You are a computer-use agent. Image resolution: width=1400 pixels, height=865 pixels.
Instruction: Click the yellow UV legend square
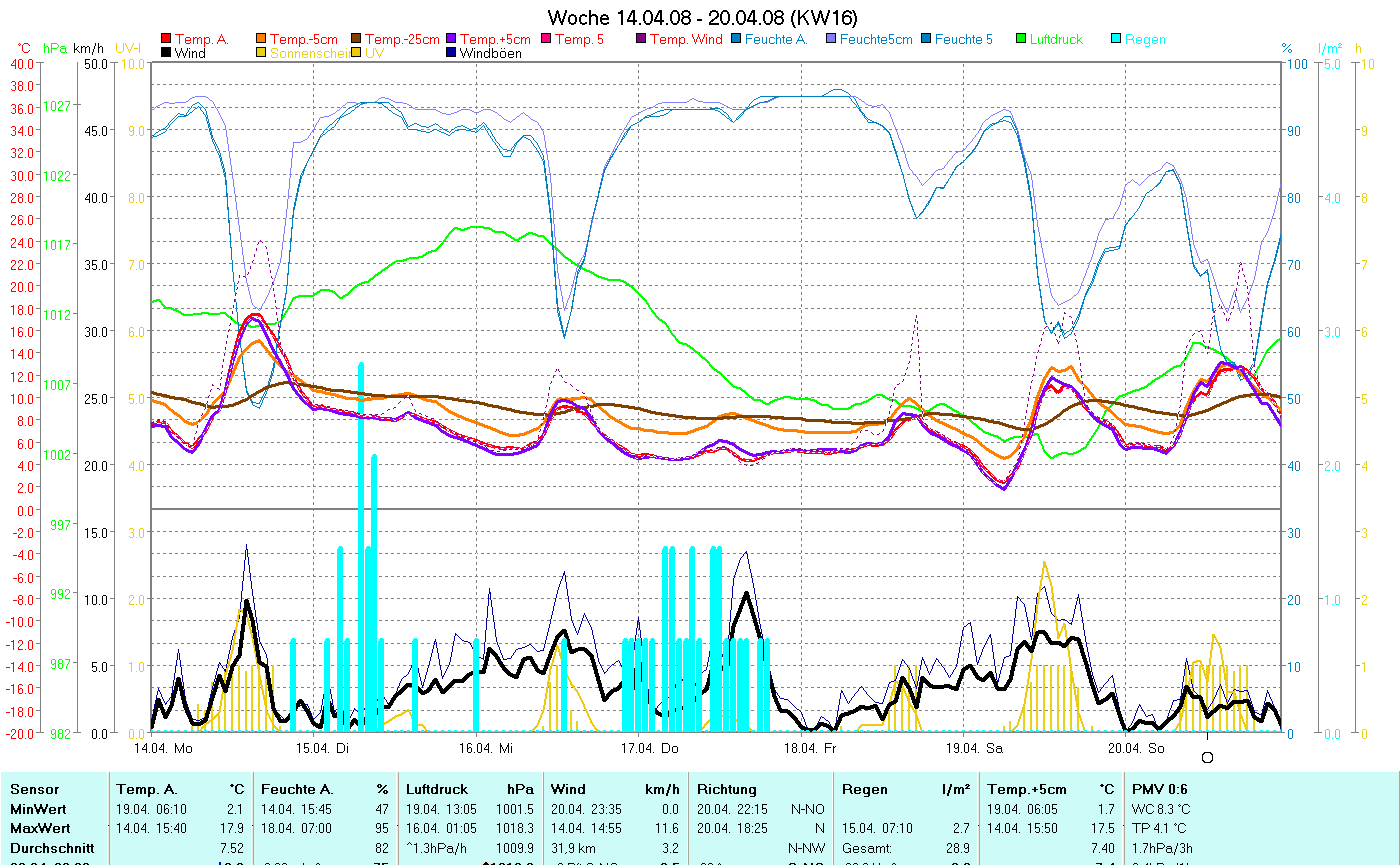(357, 53)
